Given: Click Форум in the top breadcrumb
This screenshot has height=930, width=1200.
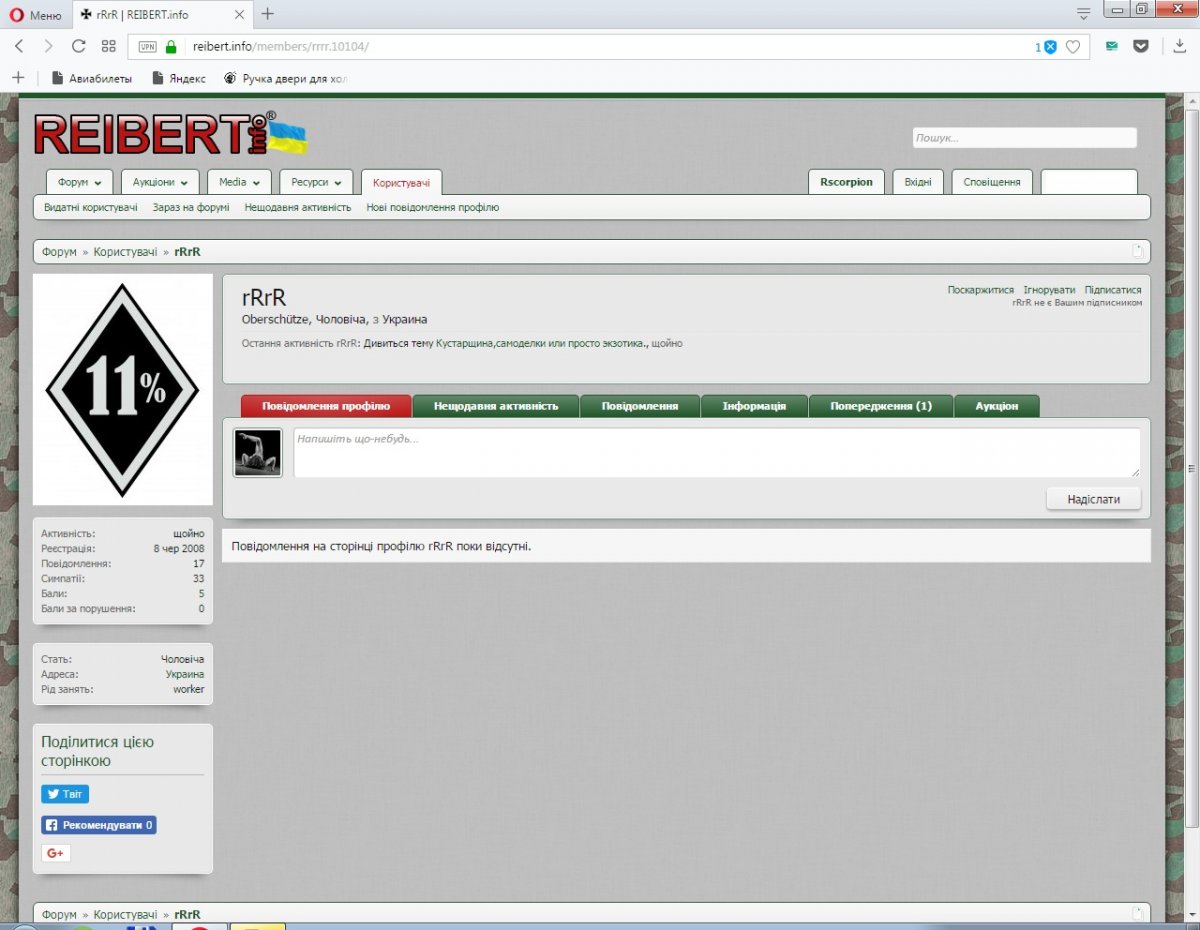Looking at the screenshot, I should (59, 252).
